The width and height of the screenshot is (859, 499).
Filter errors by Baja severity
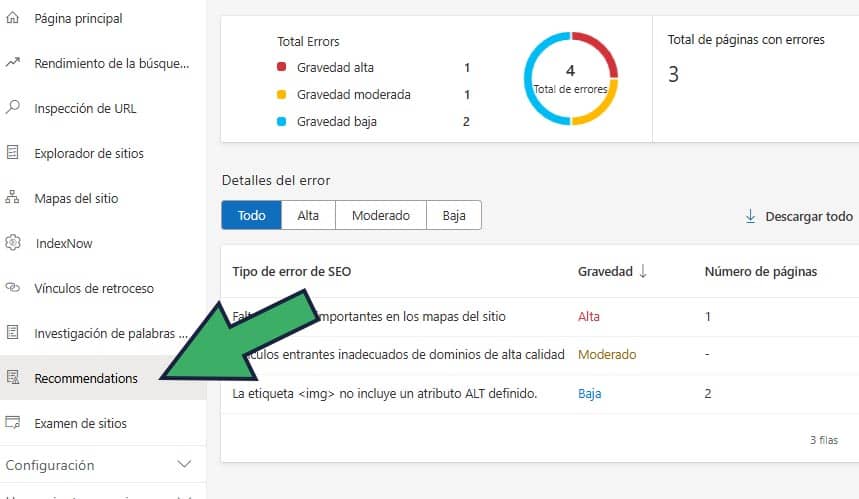[454, 215]
